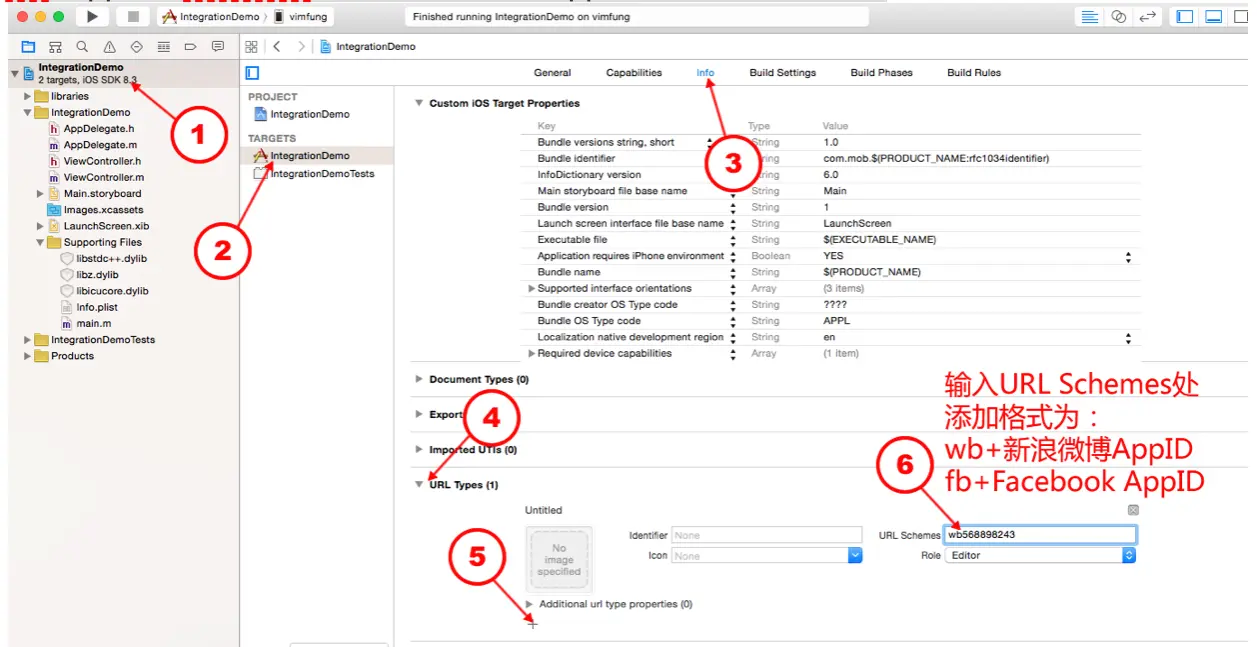This screenshot has height=647, width=1257.
Task: Expand the Products group
Action: click(x=28, y=356)
